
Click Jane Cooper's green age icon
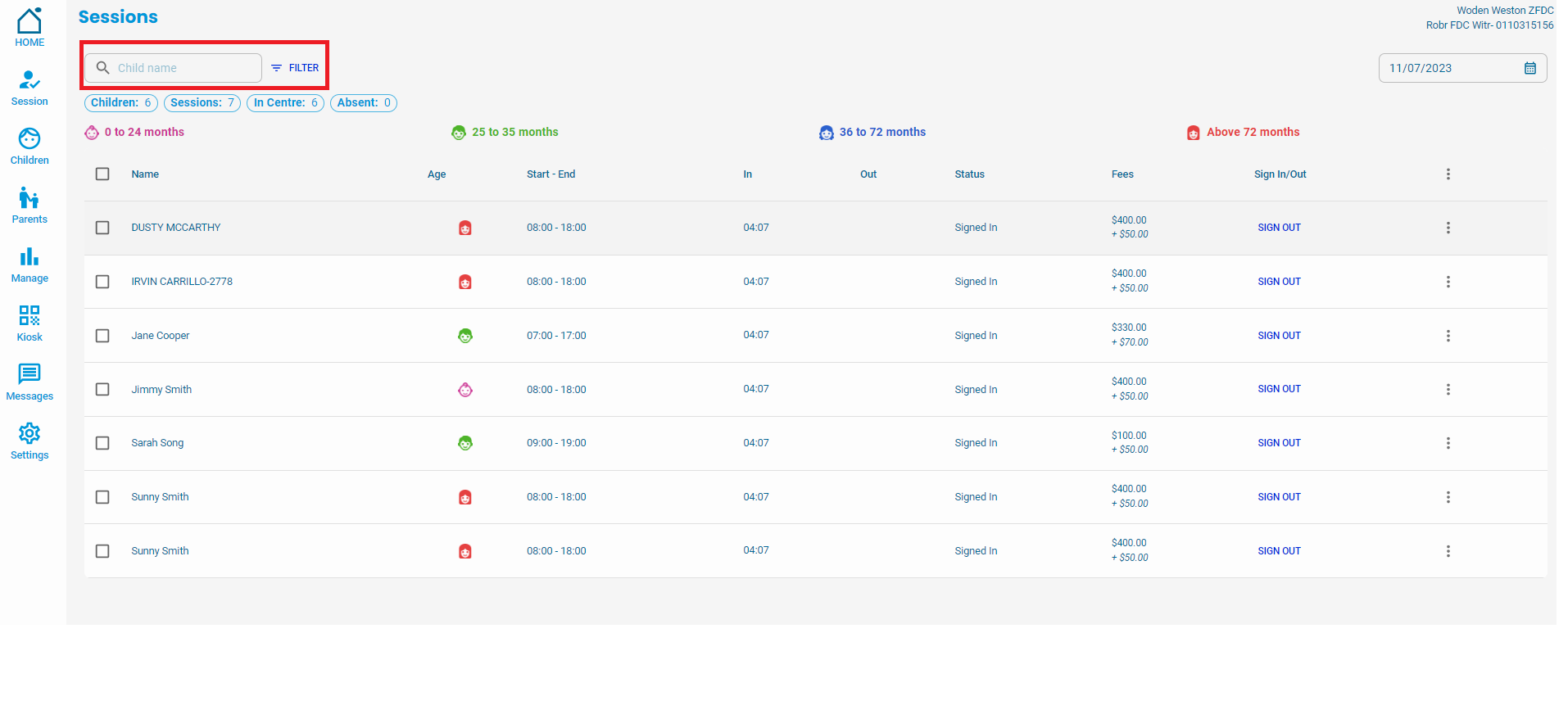[x=465, y=336]
